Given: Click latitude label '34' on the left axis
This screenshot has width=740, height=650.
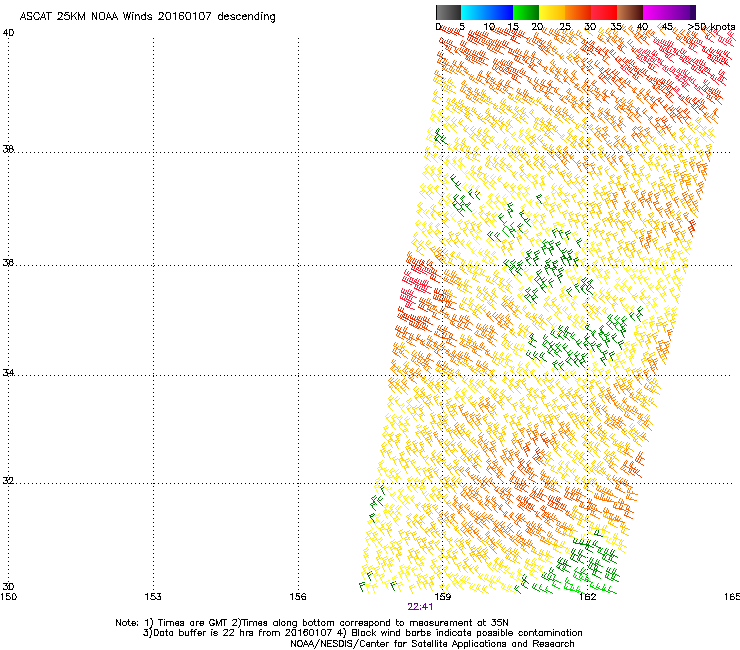Looking at the screenshot, I should click(8, 373).
